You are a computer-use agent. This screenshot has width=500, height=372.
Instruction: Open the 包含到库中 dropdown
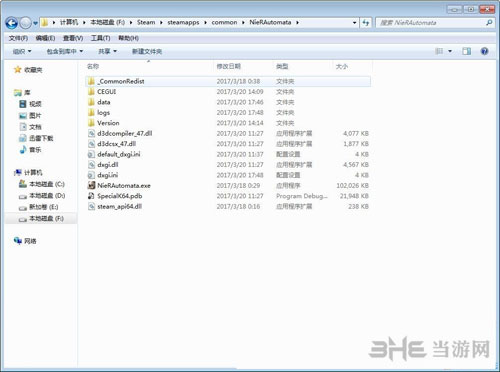65,51
